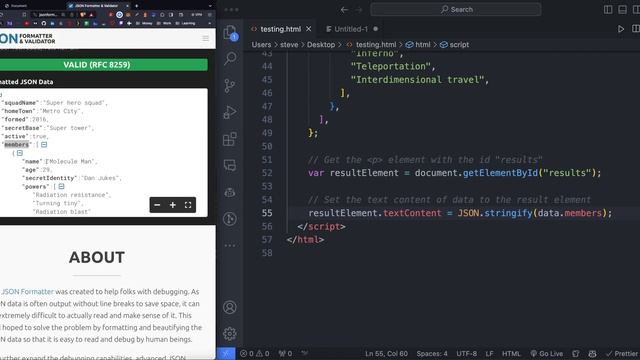640x360 pixels.
Task: Click the steve breadcrumb segment
Action: tap(289, 44)
